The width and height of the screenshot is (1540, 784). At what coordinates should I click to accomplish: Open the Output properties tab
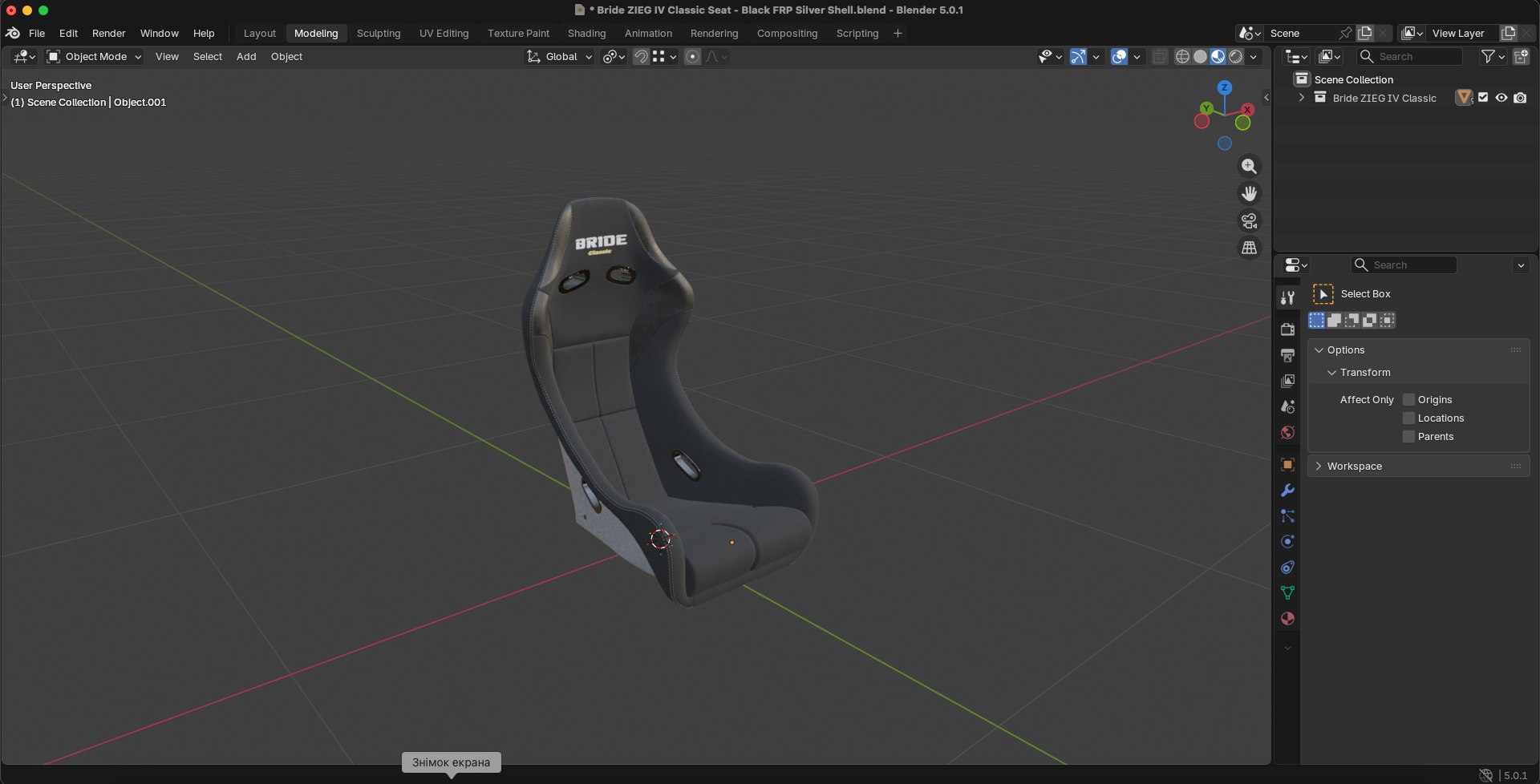point(1287,355)
